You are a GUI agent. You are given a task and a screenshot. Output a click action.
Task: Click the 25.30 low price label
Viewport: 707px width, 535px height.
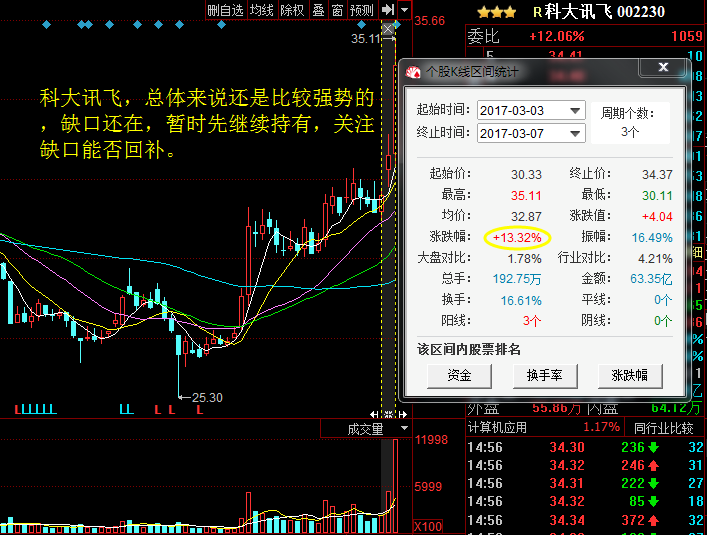coord(207,398)
